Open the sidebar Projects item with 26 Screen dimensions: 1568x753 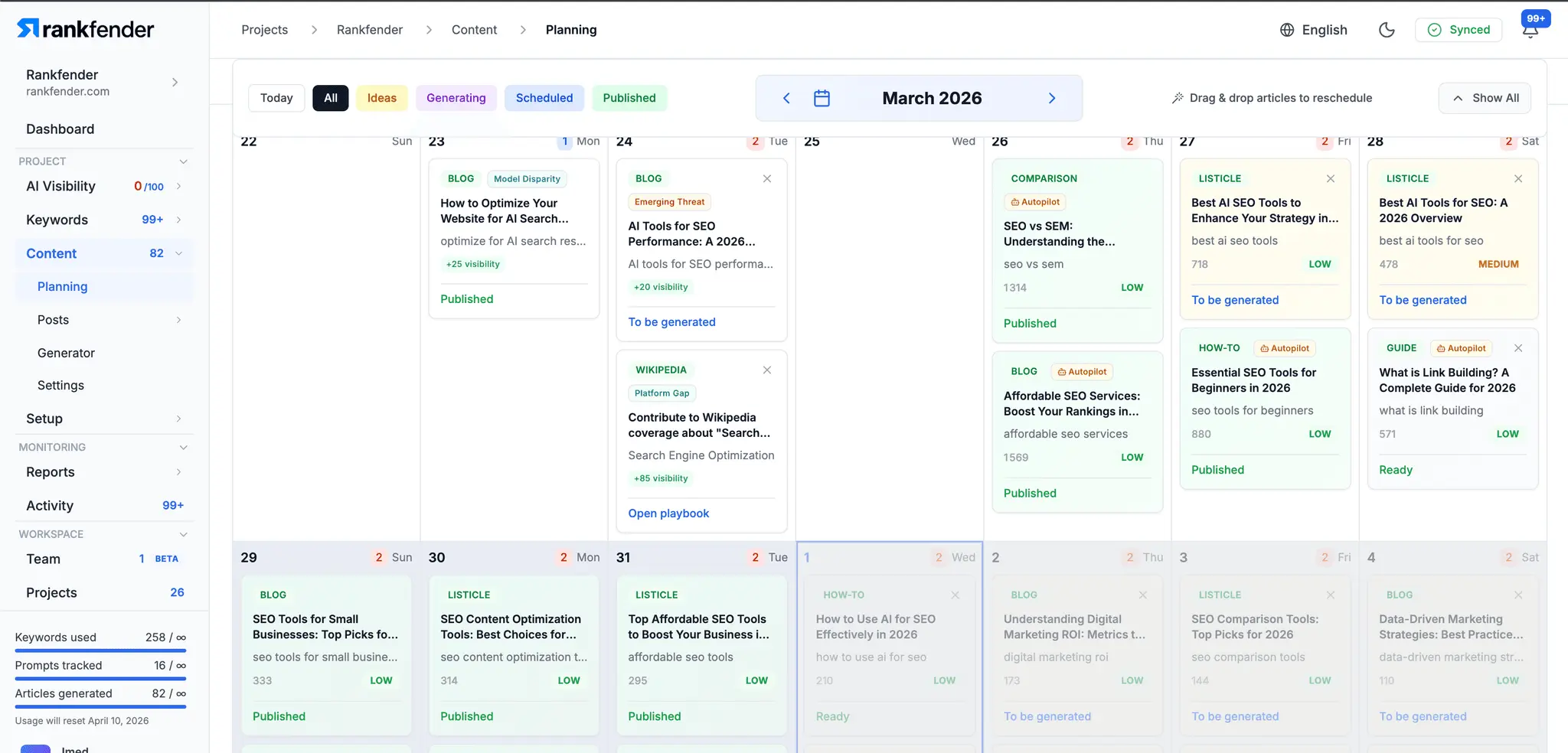pyautogui.click(x=104, y=593)
